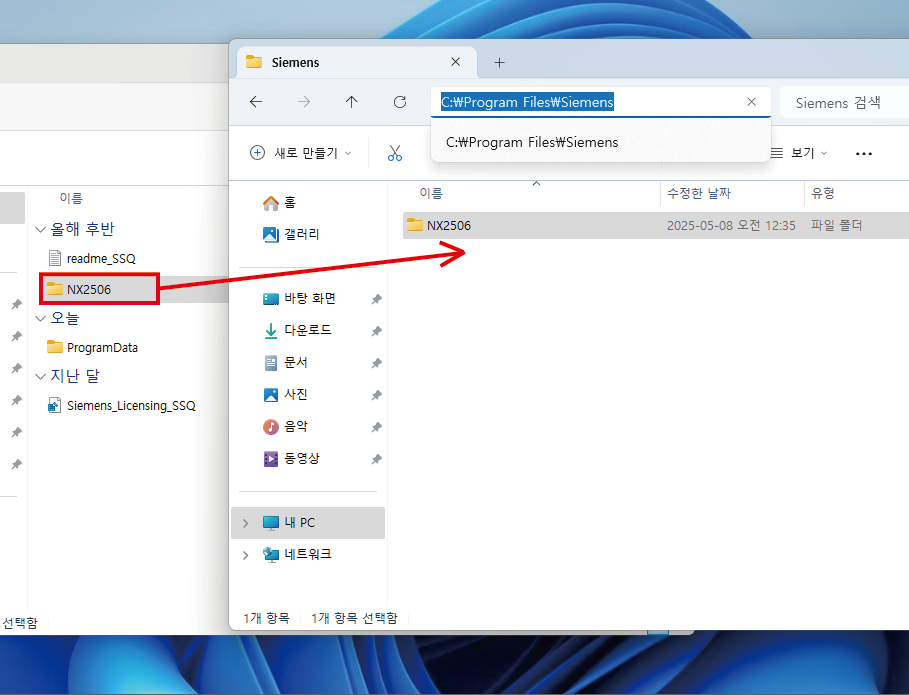This screenshot has height=695, width=909.
Task: Click the date 2025-05-08 오전 12:35
Action: [x=731, y=225]
